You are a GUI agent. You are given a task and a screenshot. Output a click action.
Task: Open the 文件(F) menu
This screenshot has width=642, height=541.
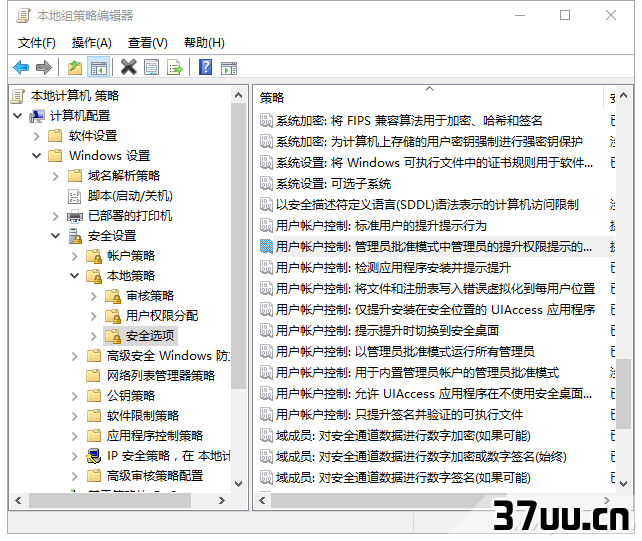pyautogui.click(x=37, y=43)
